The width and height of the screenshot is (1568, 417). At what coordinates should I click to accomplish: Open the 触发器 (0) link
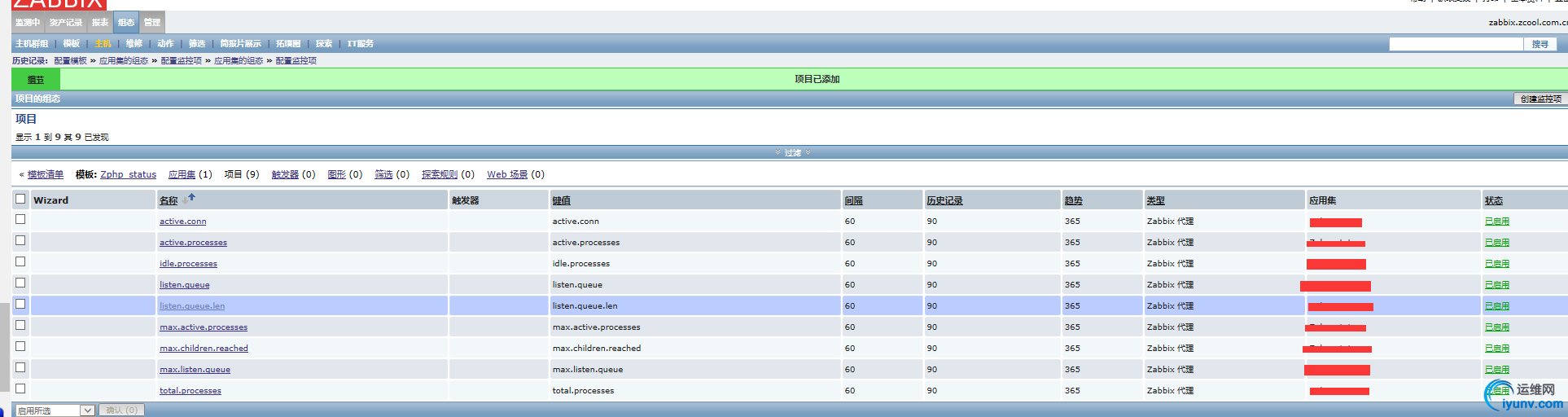pos(285,174)
